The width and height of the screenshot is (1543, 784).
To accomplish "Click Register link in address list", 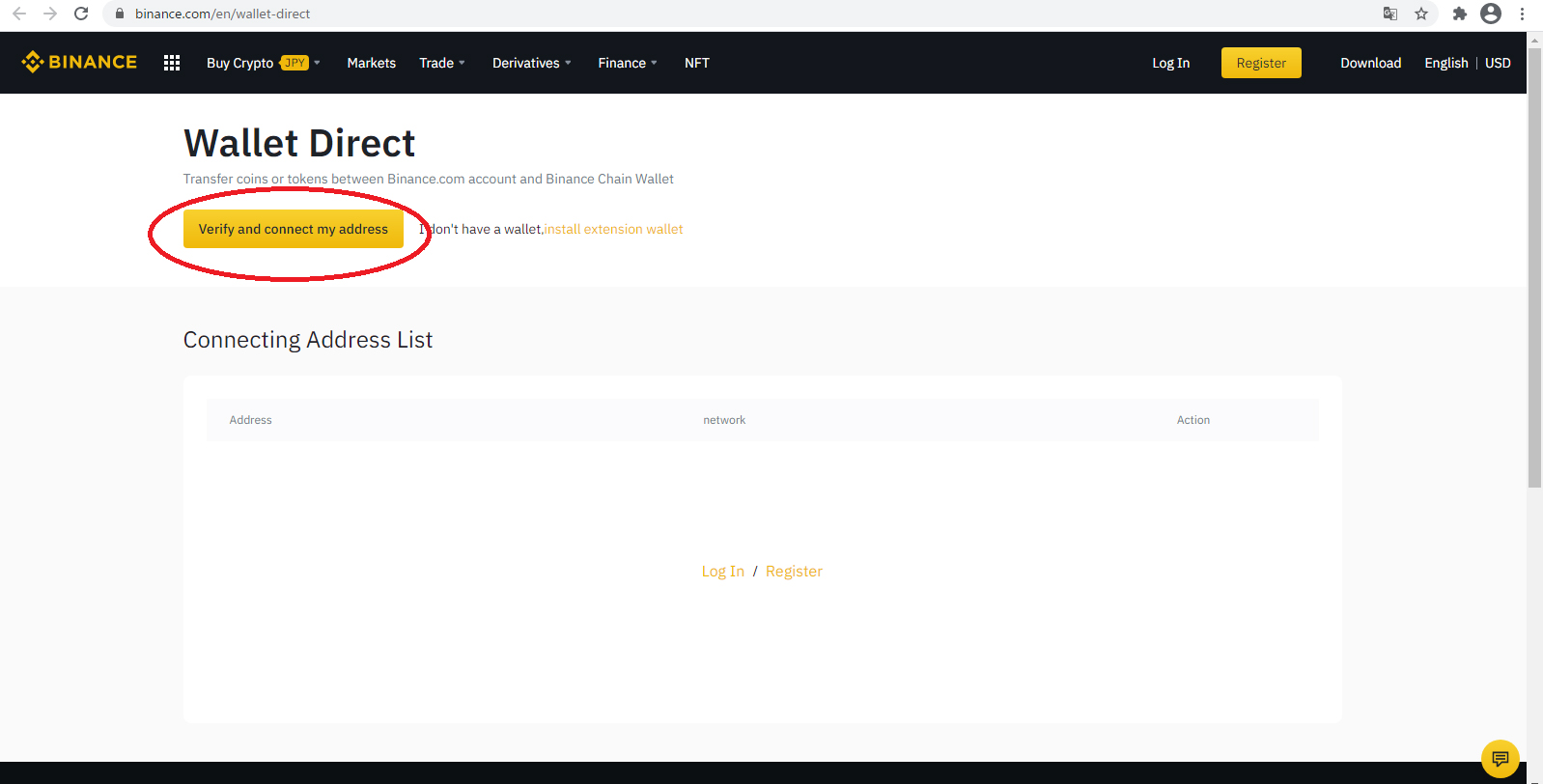I will click(794, 572).
